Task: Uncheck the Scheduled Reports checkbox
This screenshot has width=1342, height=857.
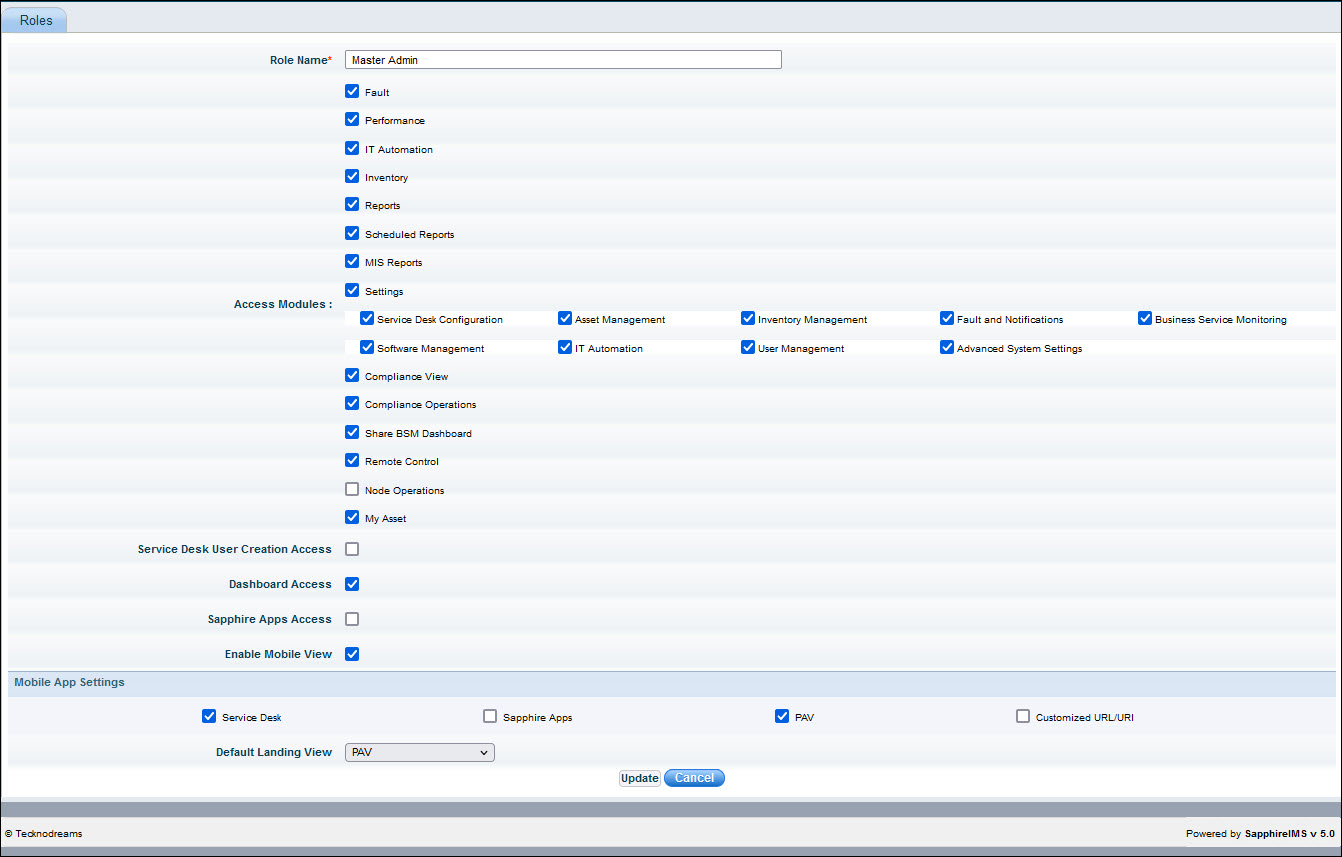Action: [352, 233]
